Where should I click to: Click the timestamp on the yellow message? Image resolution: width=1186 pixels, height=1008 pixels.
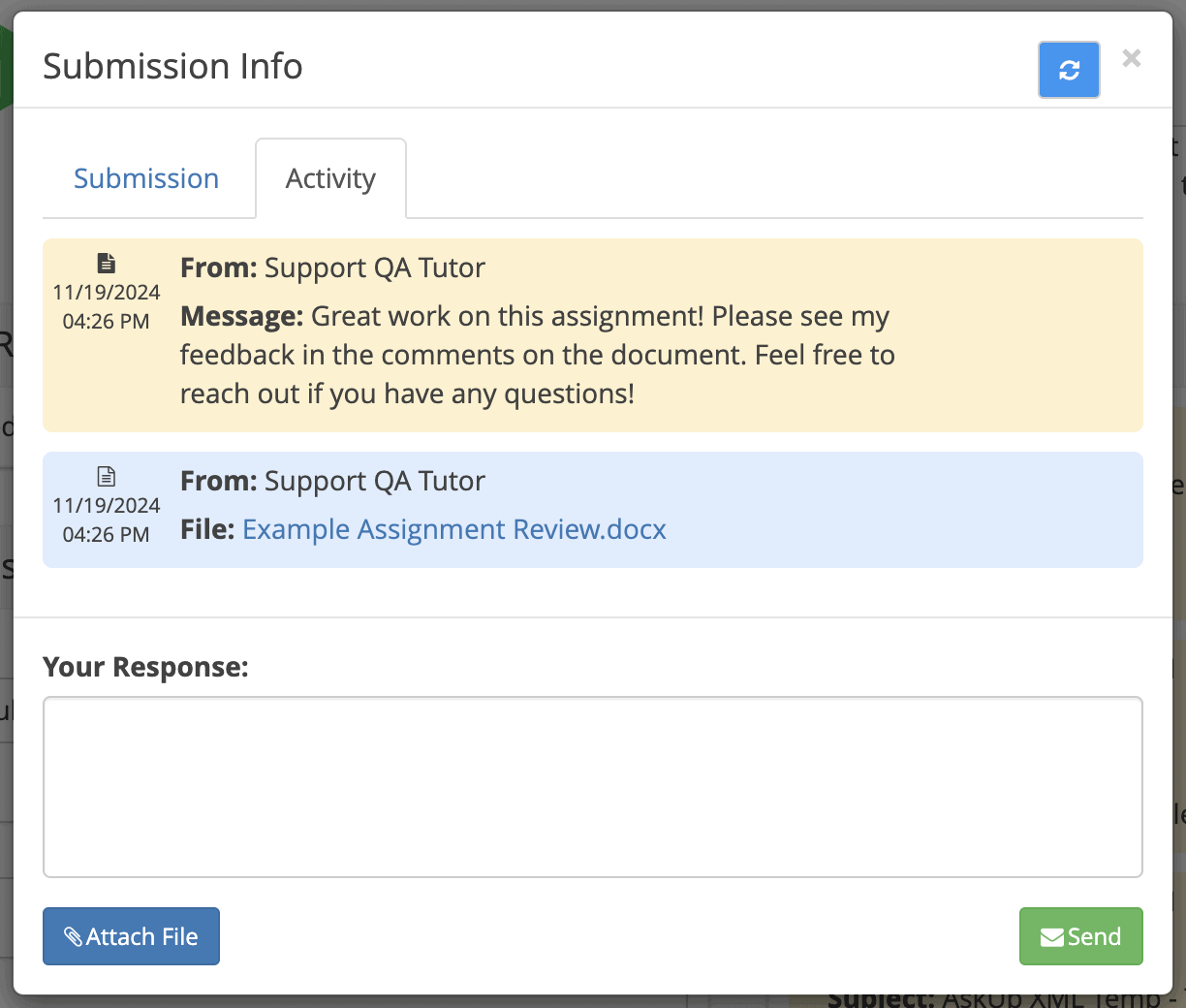(x=107, y=306)
